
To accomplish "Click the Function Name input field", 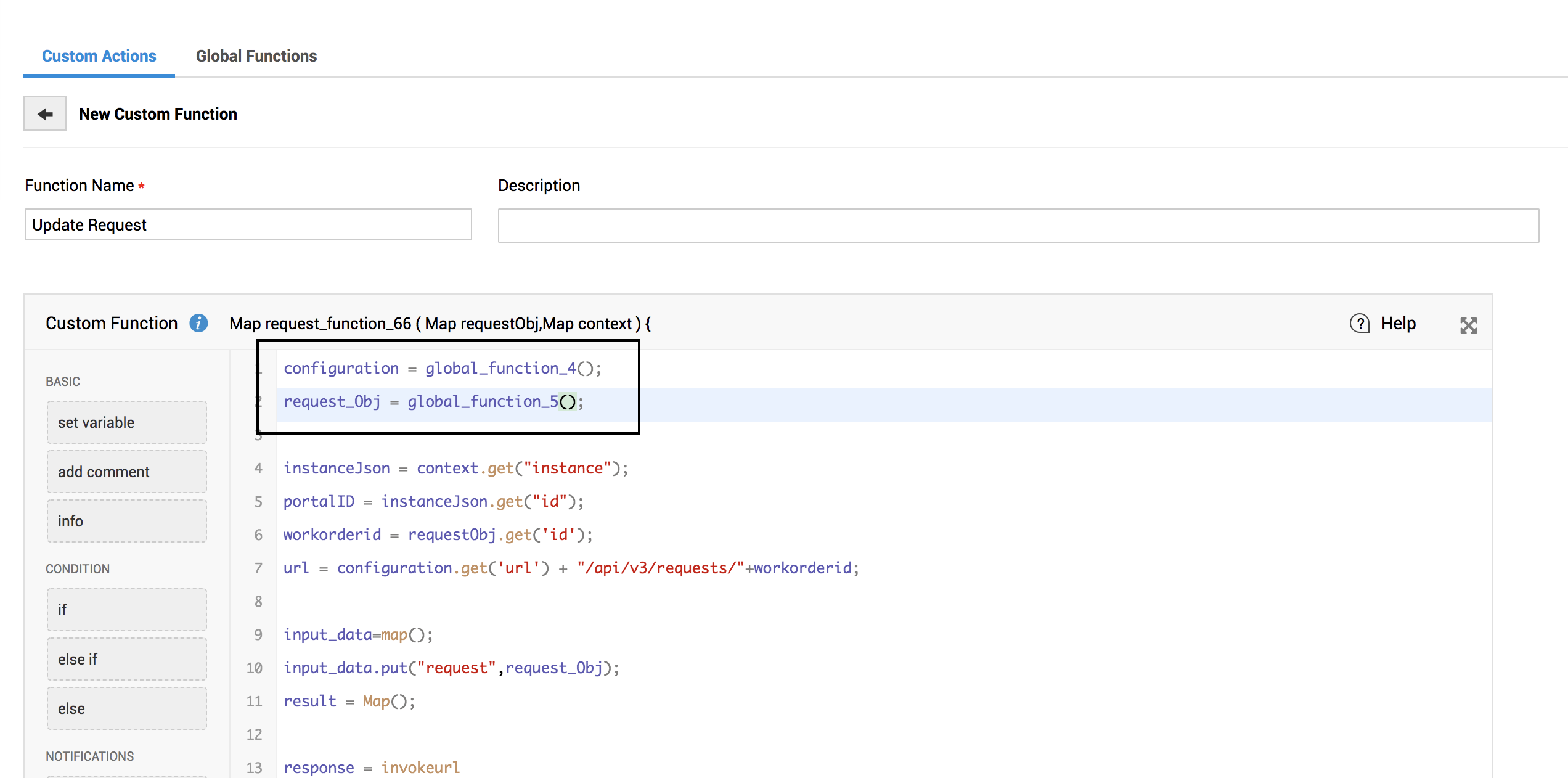I will [x=248, y=224].
